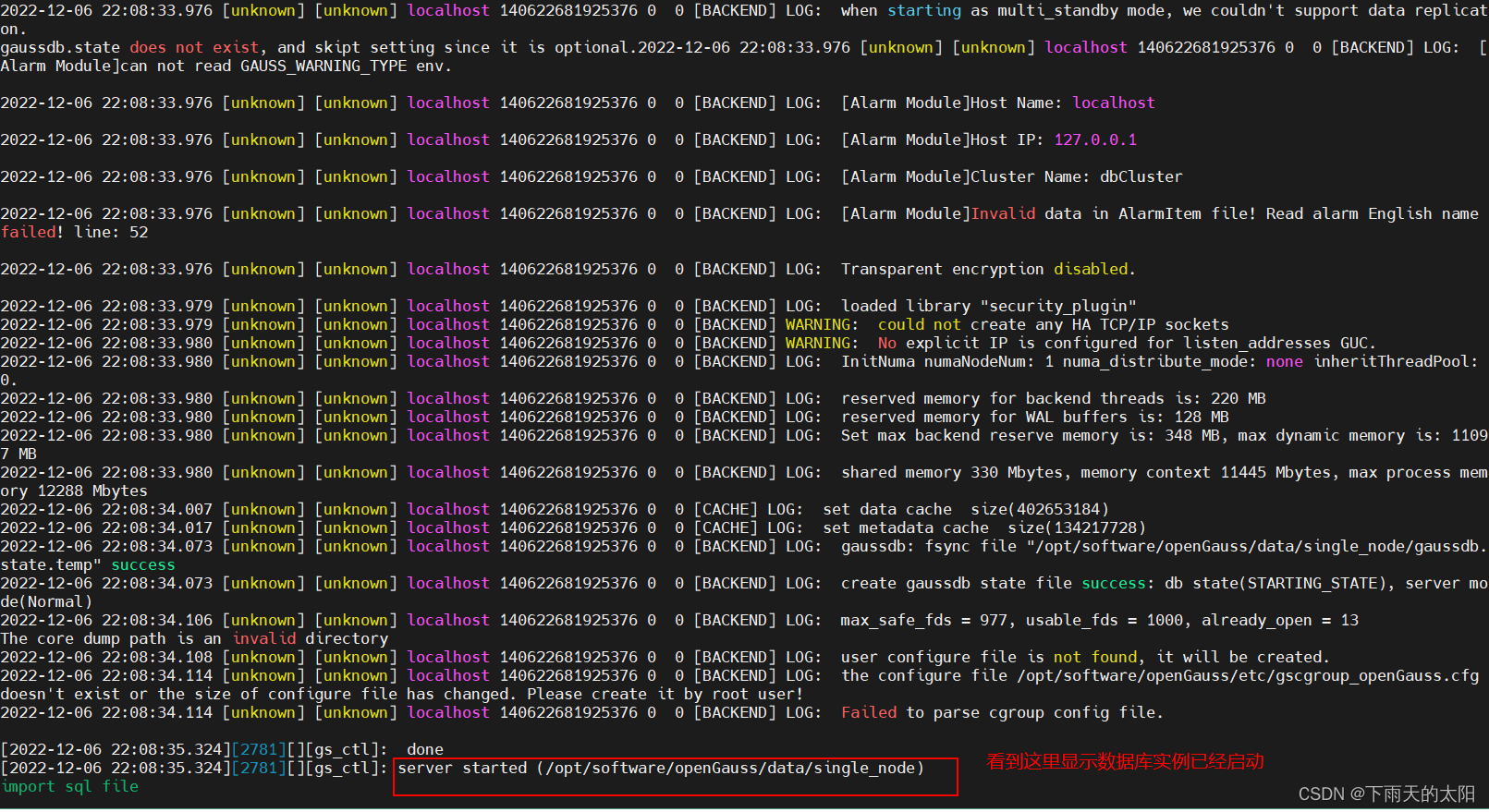Click "GAUSS_WARNING_TYPE" in the Alarm Module line
Image resolution: width=1489 pixels, height=812 pixels.
tap(323, 67)
